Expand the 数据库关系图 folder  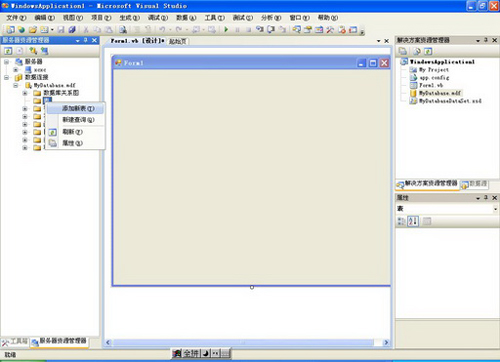25,93
